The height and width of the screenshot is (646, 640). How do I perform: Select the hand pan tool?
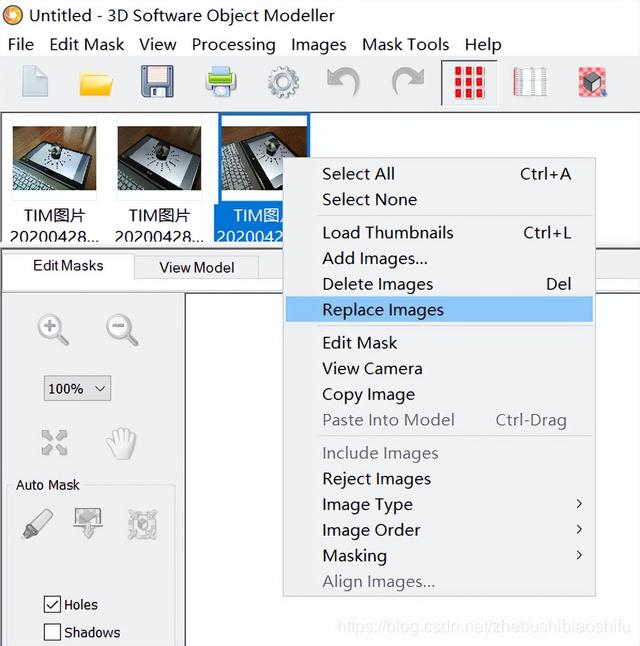[x=122, y=443]
